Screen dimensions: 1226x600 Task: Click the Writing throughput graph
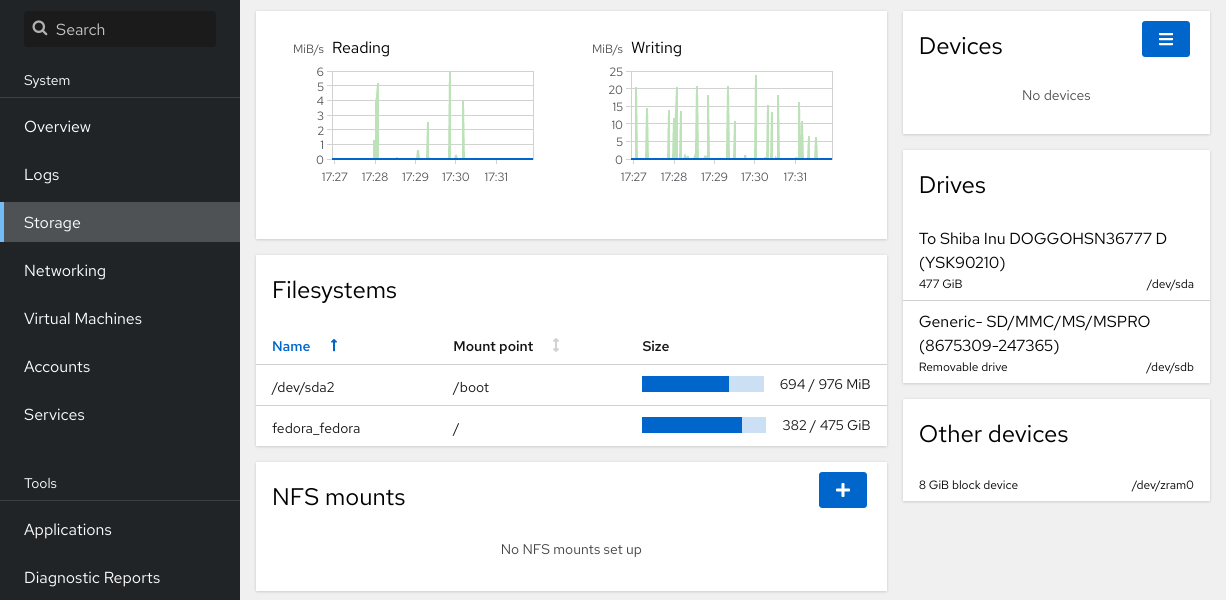pos(731,115)
